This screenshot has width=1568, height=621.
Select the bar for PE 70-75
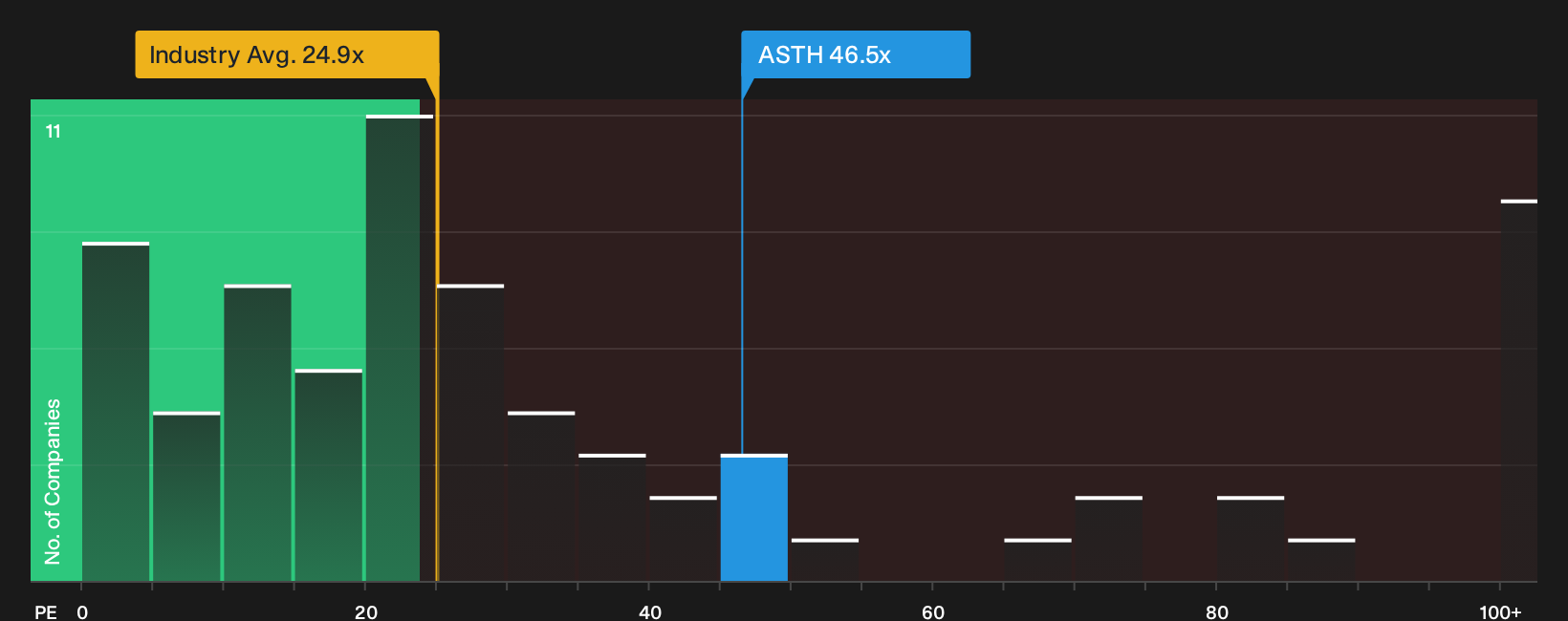pos(1109,539)
